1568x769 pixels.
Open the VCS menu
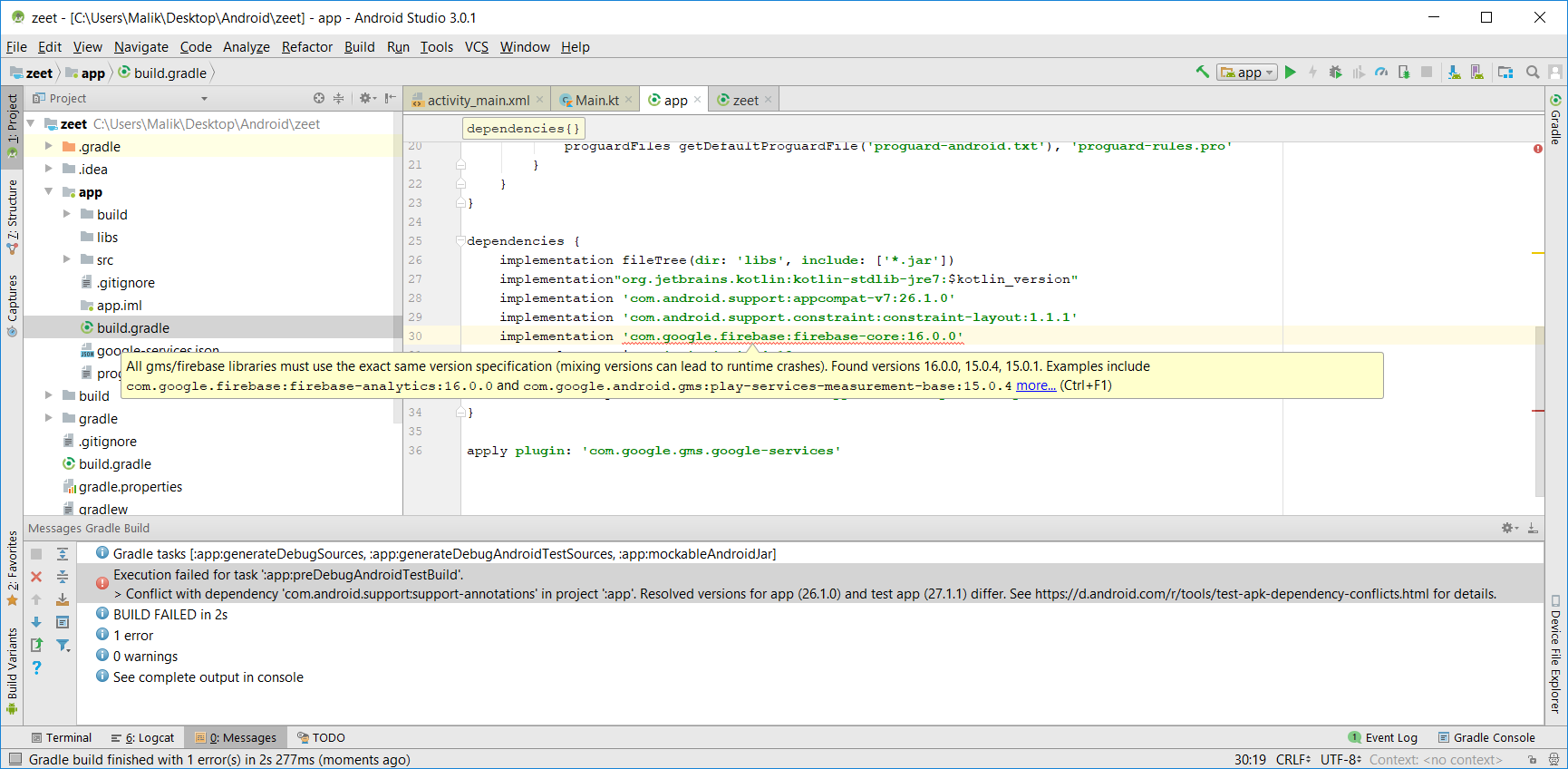477,47
